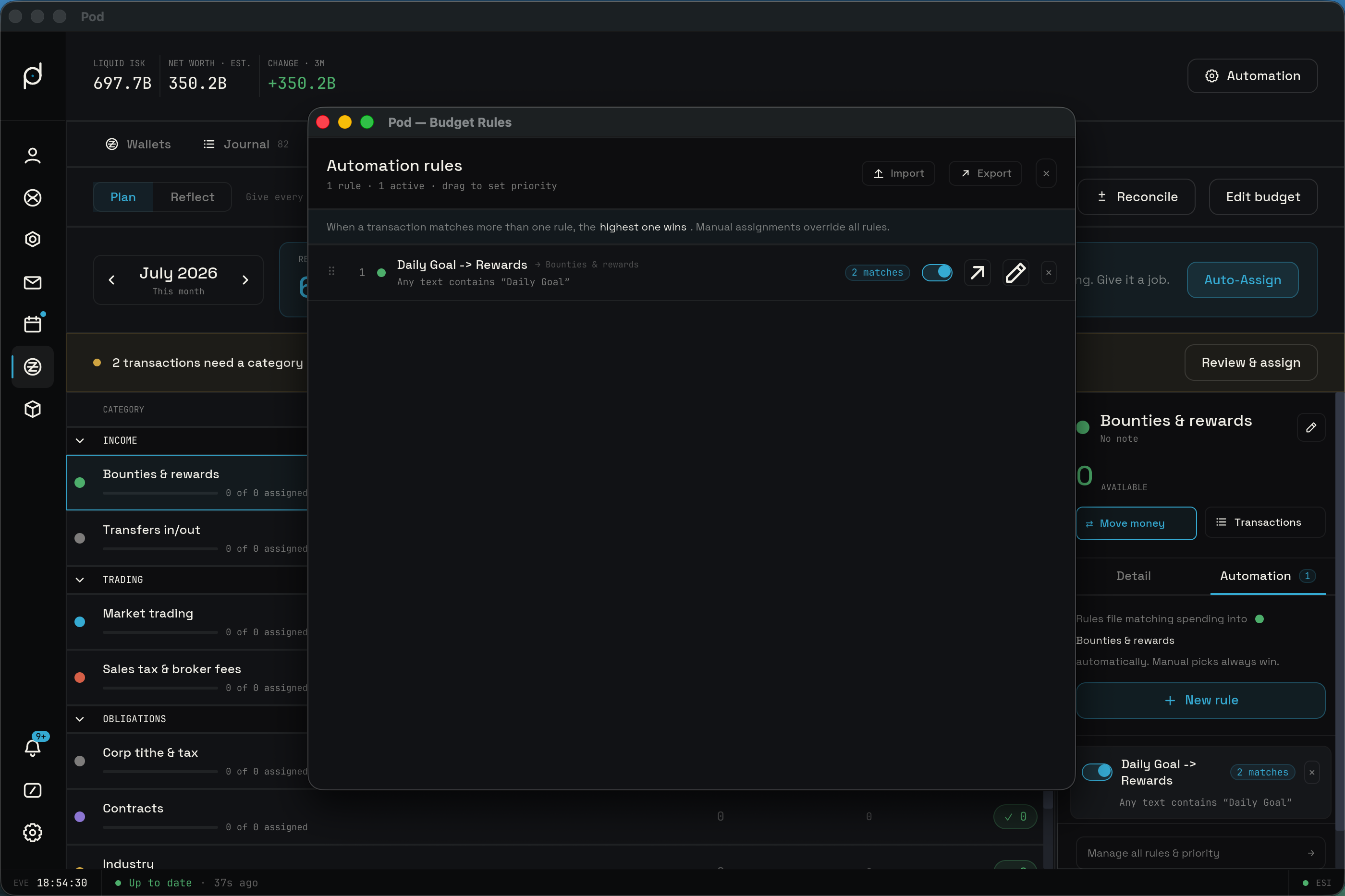Select the Transfers in/out category row
The image size is (1345, 896).
187,538
